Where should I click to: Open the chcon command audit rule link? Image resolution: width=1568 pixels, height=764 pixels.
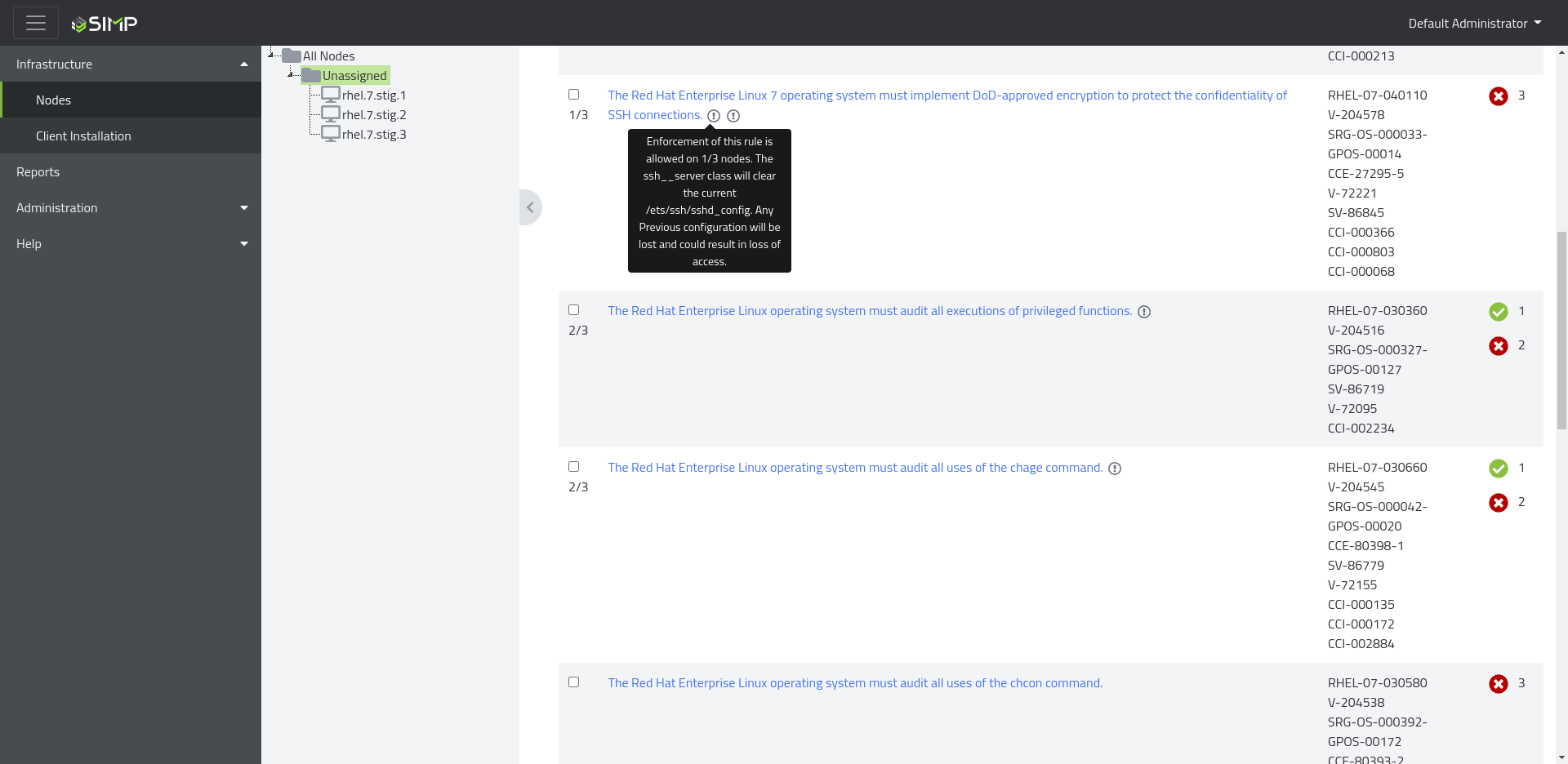pos(855,682)
